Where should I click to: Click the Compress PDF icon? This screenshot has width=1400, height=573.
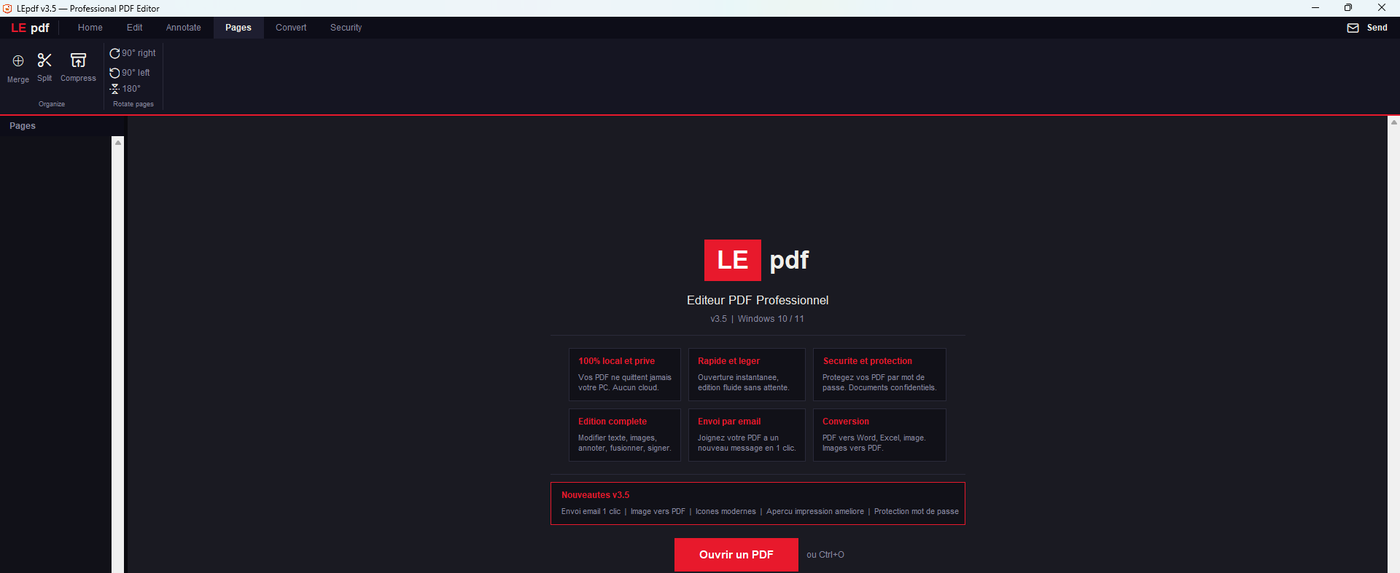click(78, 60)
